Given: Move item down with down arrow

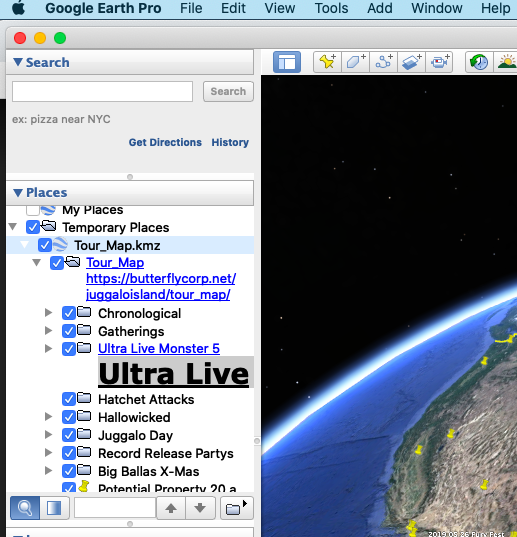Looking at the screenshot, I should pos(200,508).
